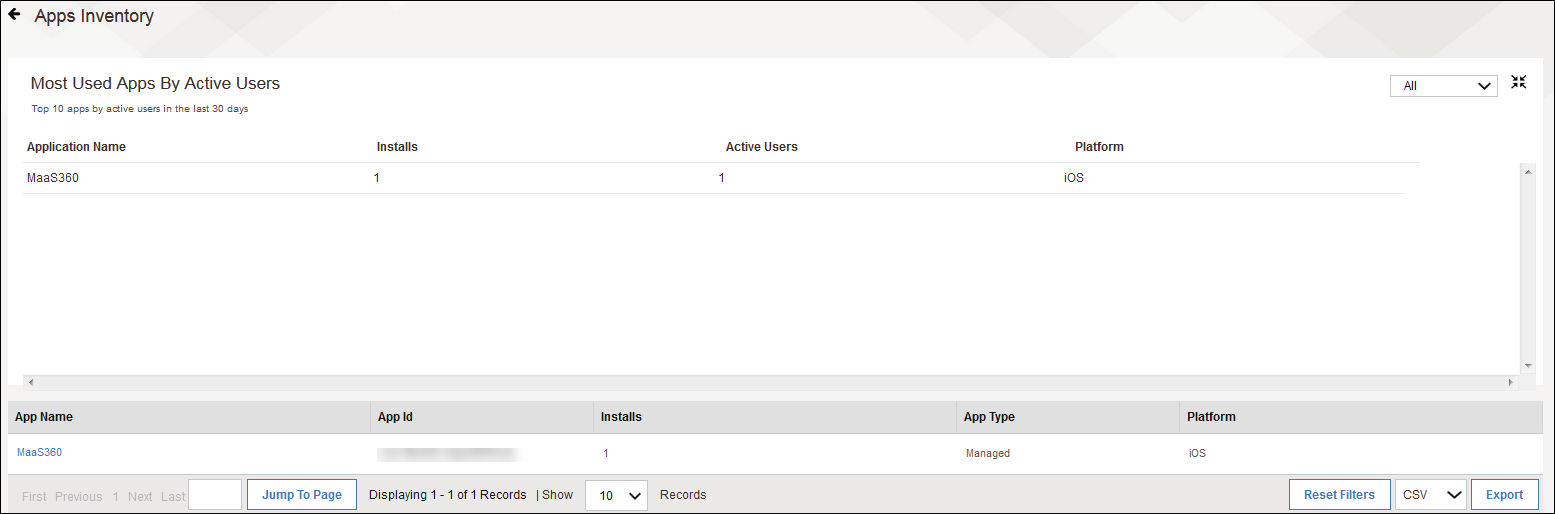Image resolution: width=1555 pixels, height=514 pixels.
Task: Open the CSV export format dropdown
Action: (1430, 495)
